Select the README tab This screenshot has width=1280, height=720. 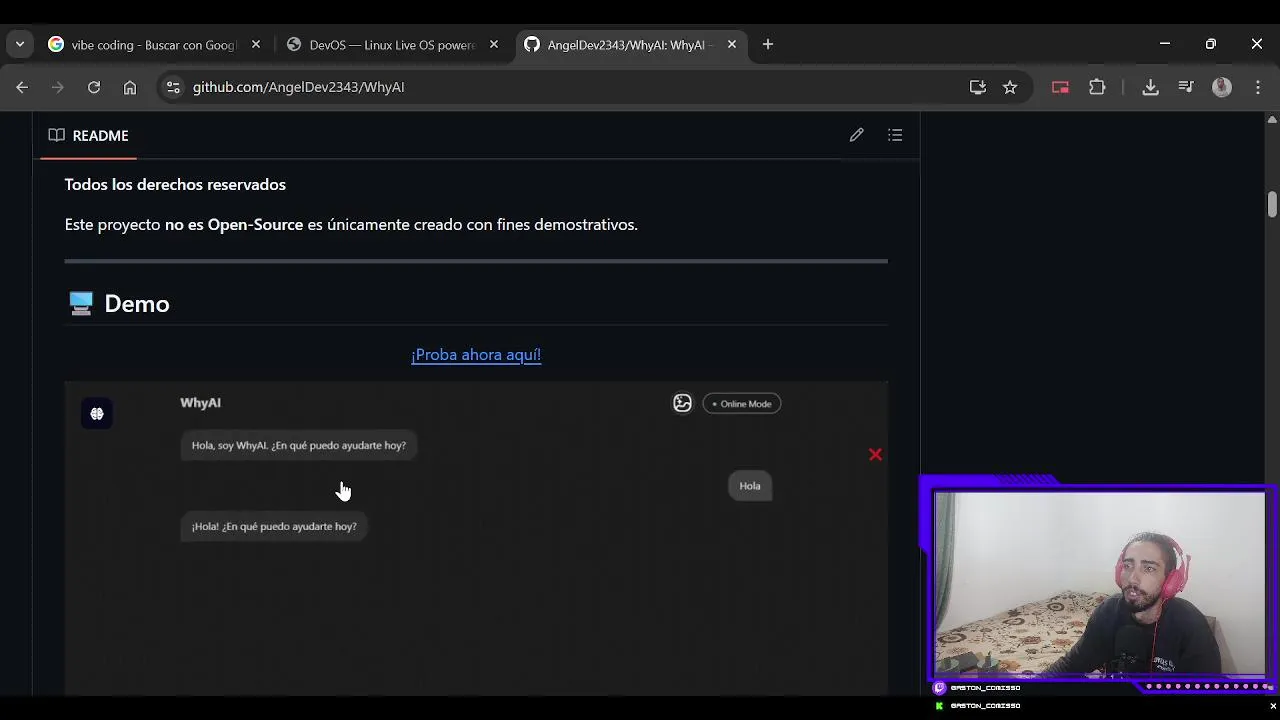(x=88, y=135)
